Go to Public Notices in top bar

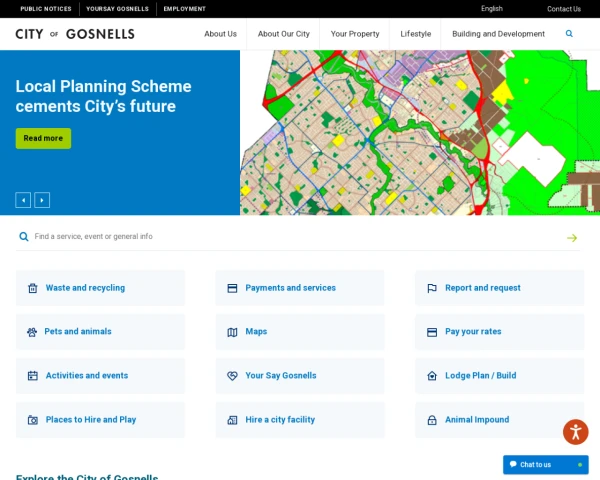(46, 9)
